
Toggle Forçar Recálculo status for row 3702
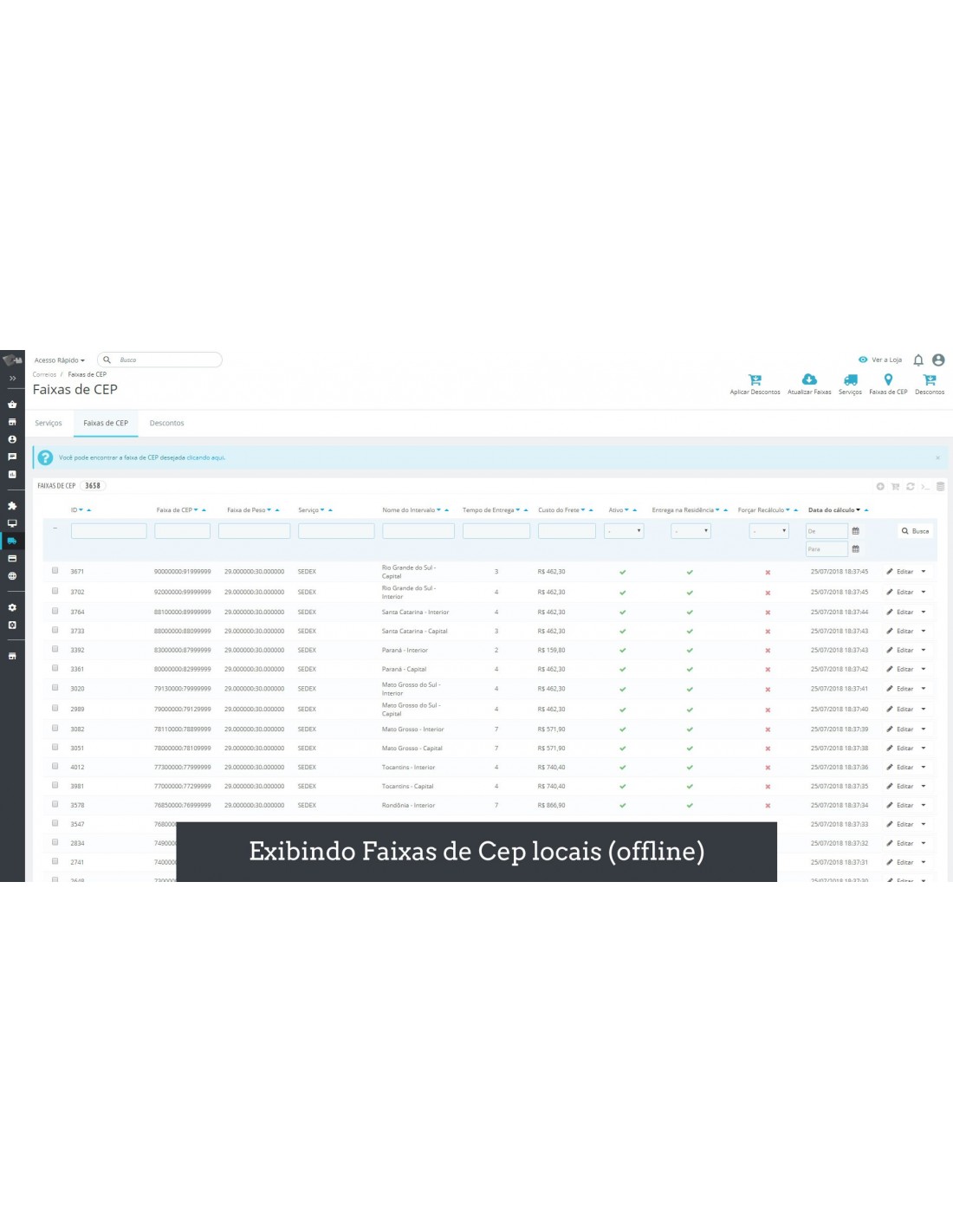768,593
